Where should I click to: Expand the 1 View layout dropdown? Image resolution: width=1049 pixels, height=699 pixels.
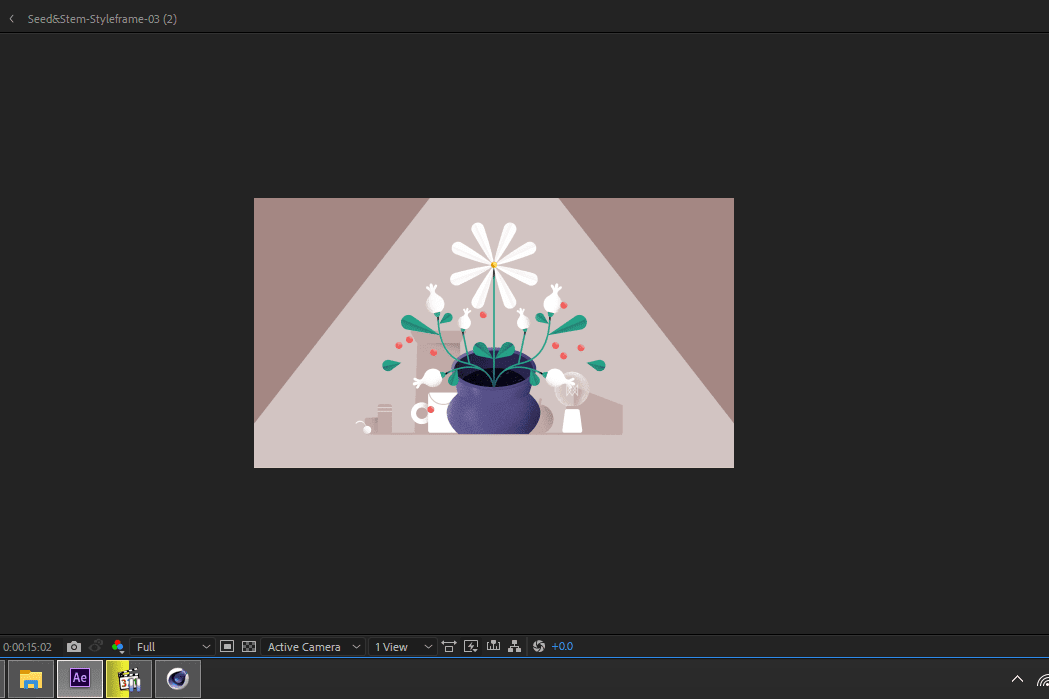click(403, 647)
